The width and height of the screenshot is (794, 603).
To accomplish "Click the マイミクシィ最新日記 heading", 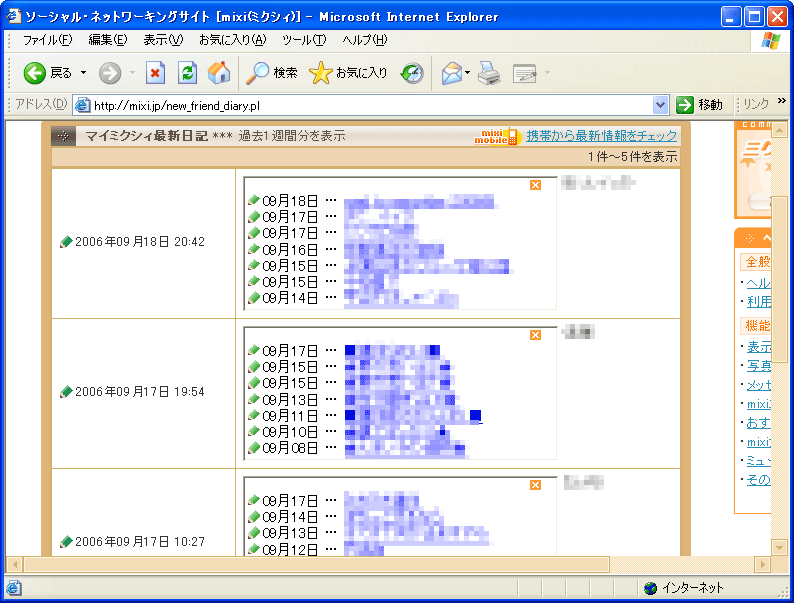I will [x=146, y=136].
